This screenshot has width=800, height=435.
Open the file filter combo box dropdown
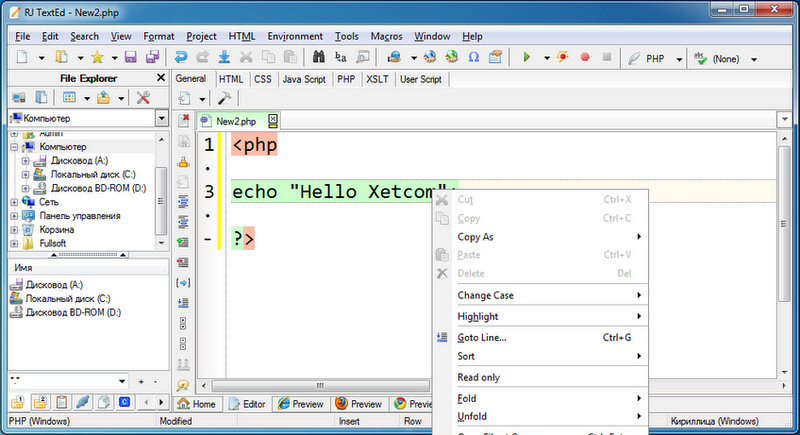click(x=122, y=381)
